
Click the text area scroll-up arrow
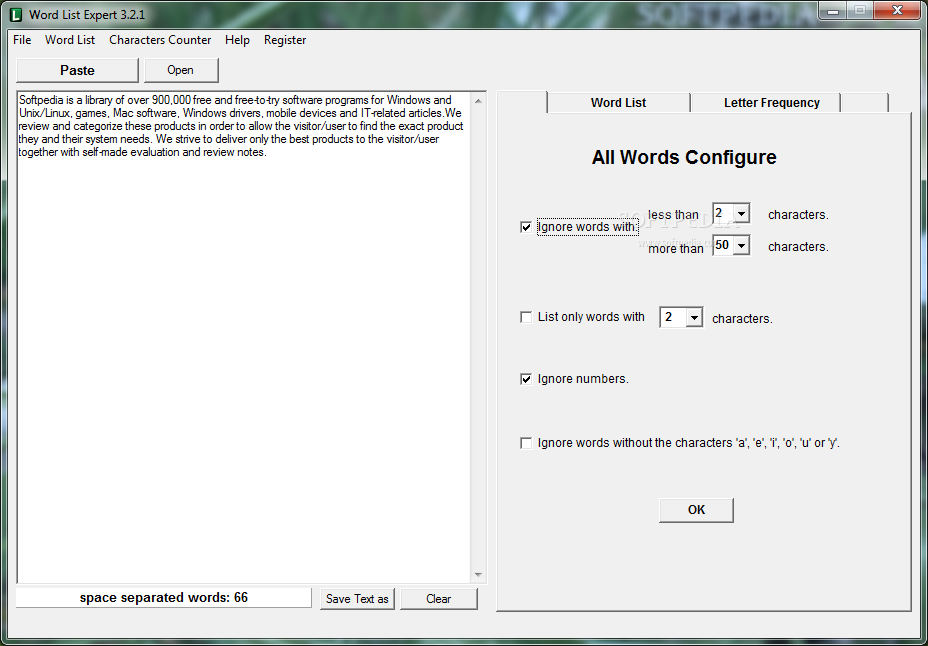click(x=478, y=101)
